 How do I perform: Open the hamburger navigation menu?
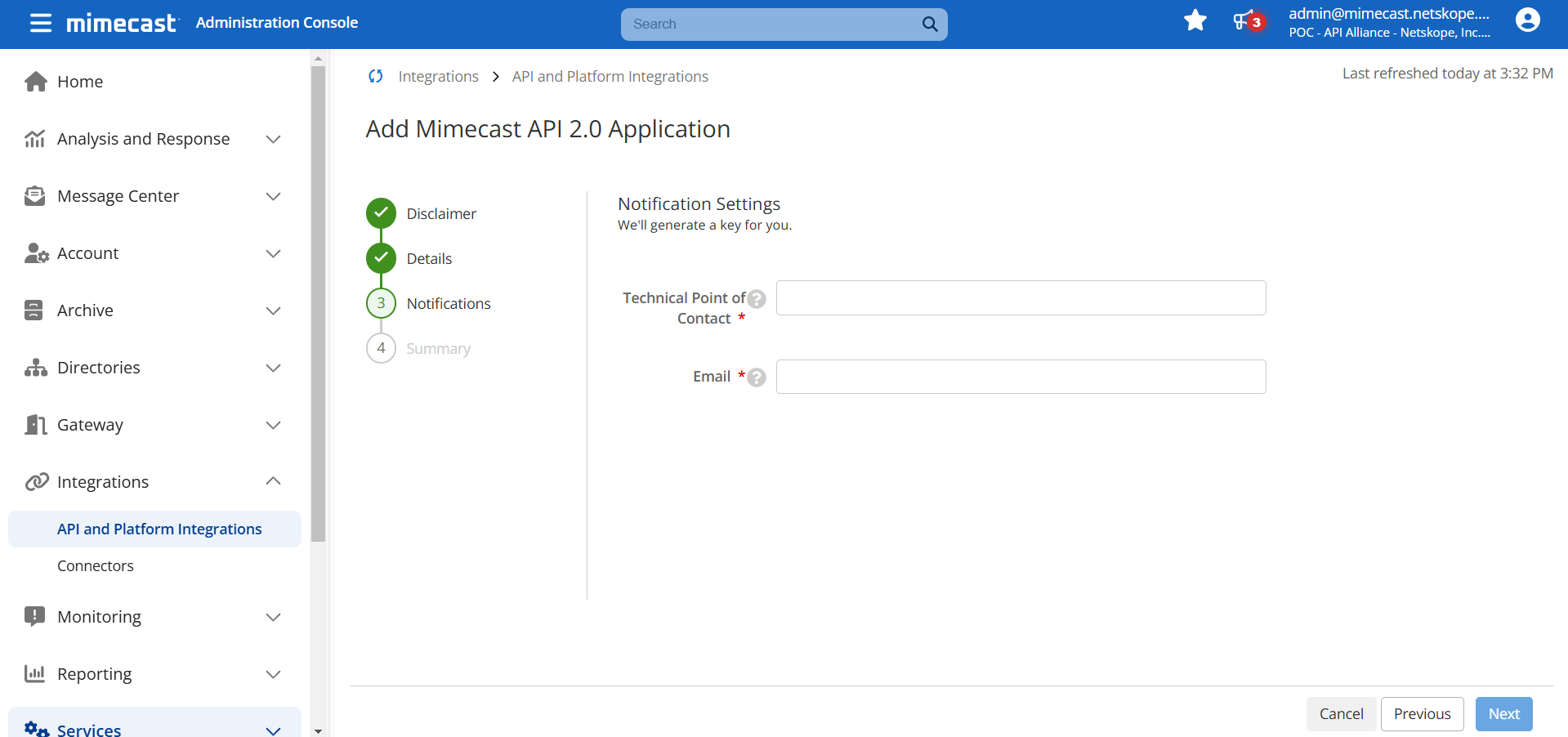[x=41, y=23]
